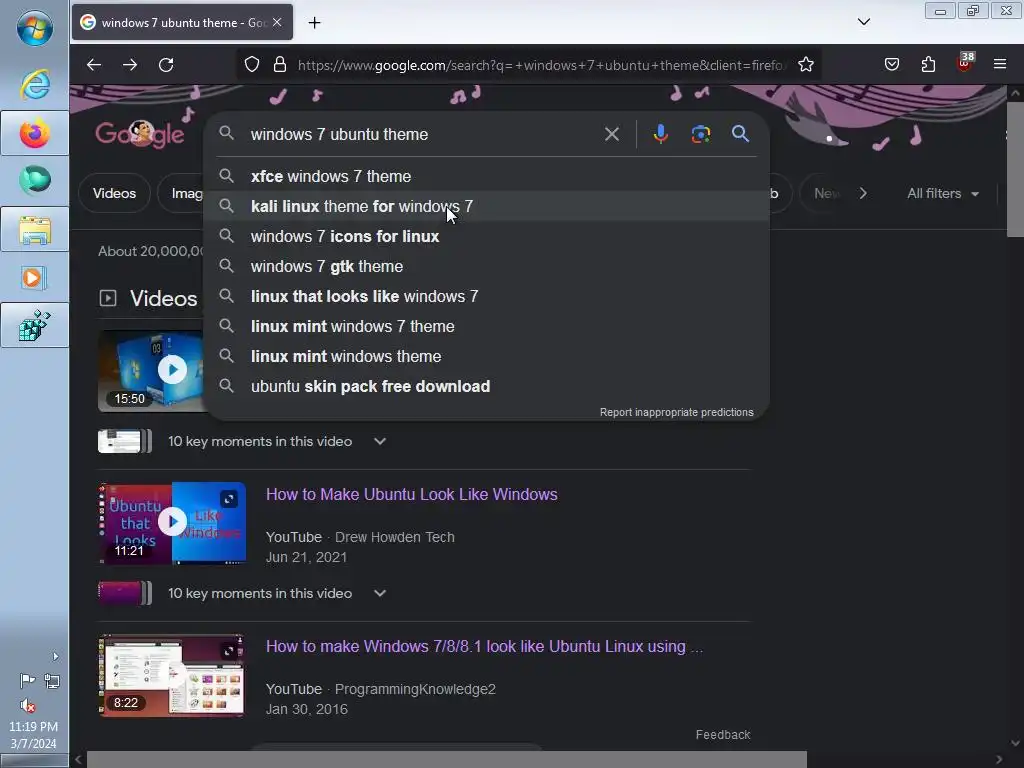Open the Extensions puzzle icon
Viewport: 1024px width, 768px height.
tap(928, 65)
